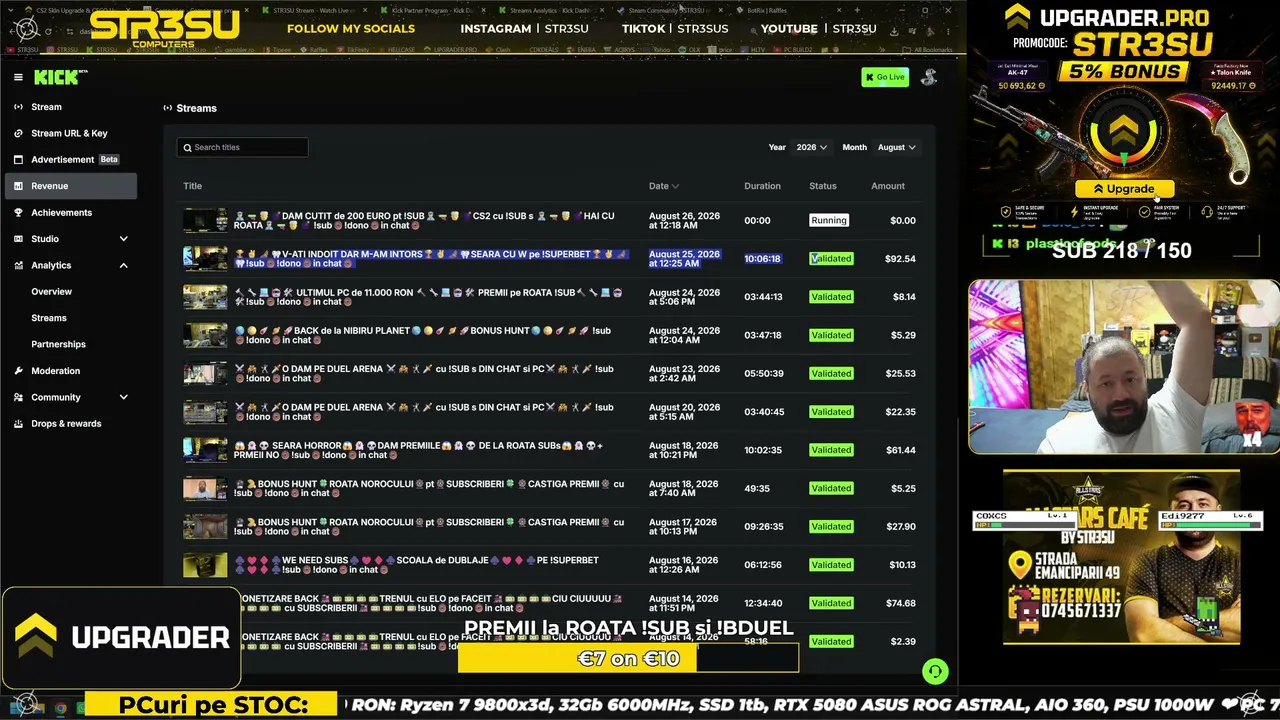This screenshot has height=720, width=1280.
Task: Sort streams by Duration column header
Action: [x=762, y=186]
